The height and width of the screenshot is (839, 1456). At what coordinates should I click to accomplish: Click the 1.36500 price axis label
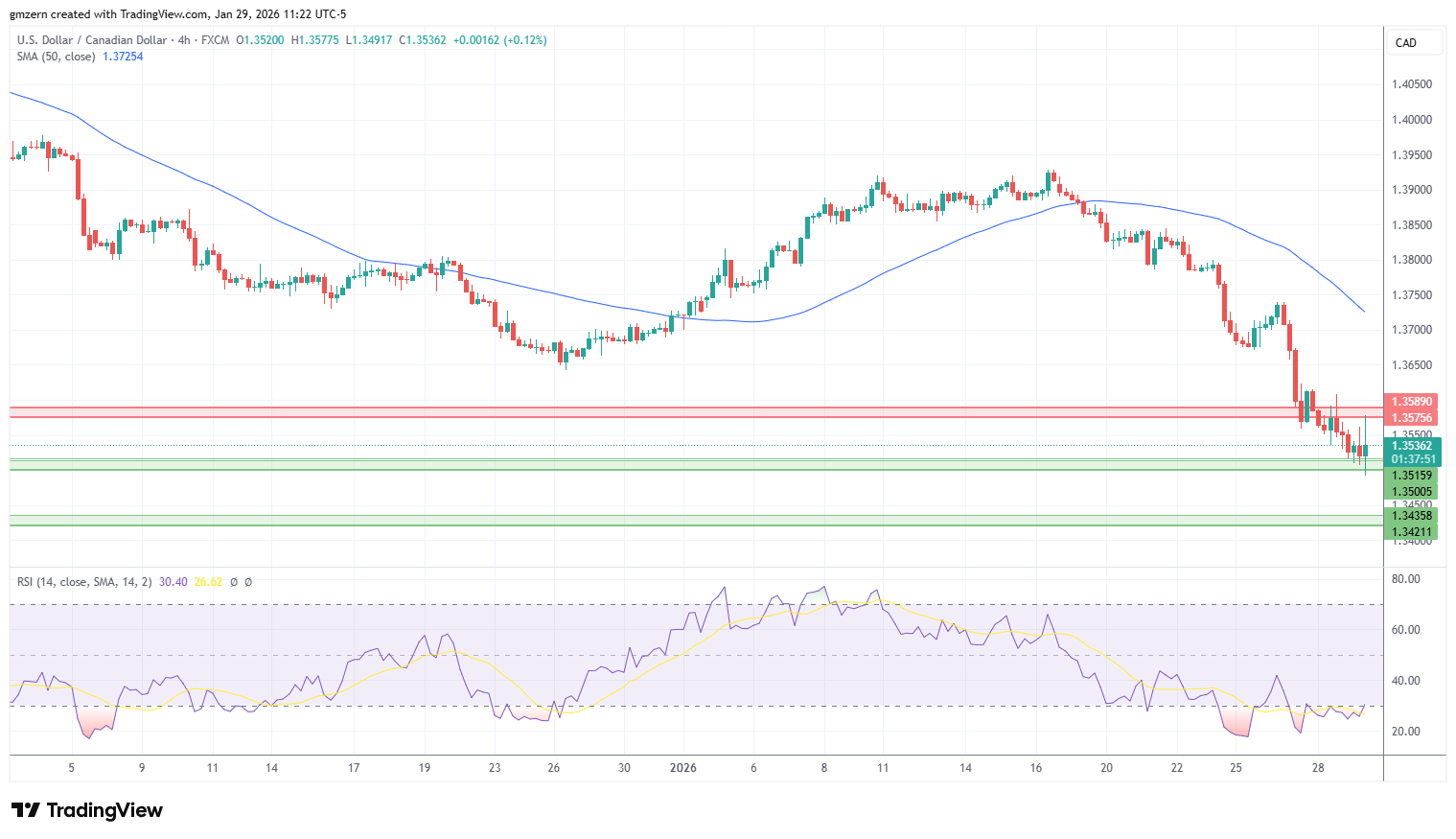(1412, 365)
